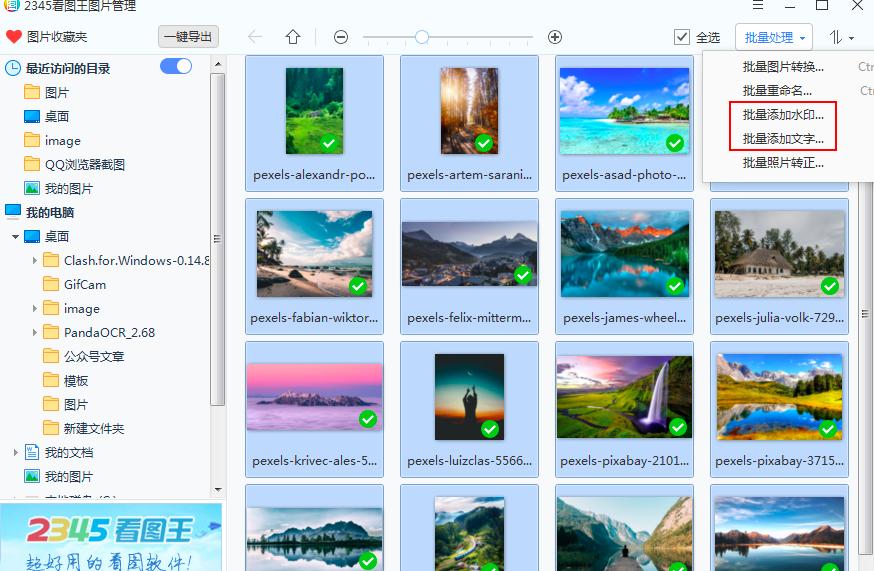Image resolution: width=874 pixels, height=571 pixels.
Task: Open 我的图片 under recent directories
Action: [x=69, y=188]
